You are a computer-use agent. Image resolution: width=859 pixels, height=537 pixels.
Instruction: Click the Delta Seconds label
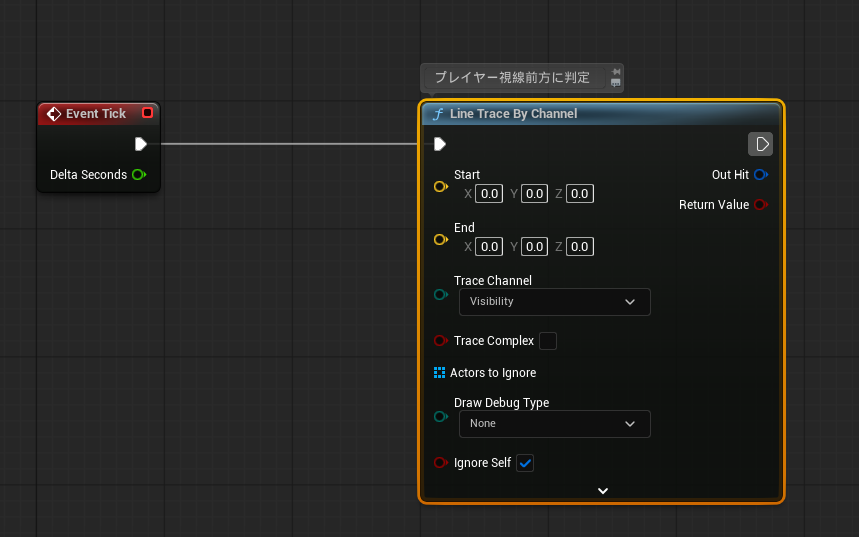point(88,175)
